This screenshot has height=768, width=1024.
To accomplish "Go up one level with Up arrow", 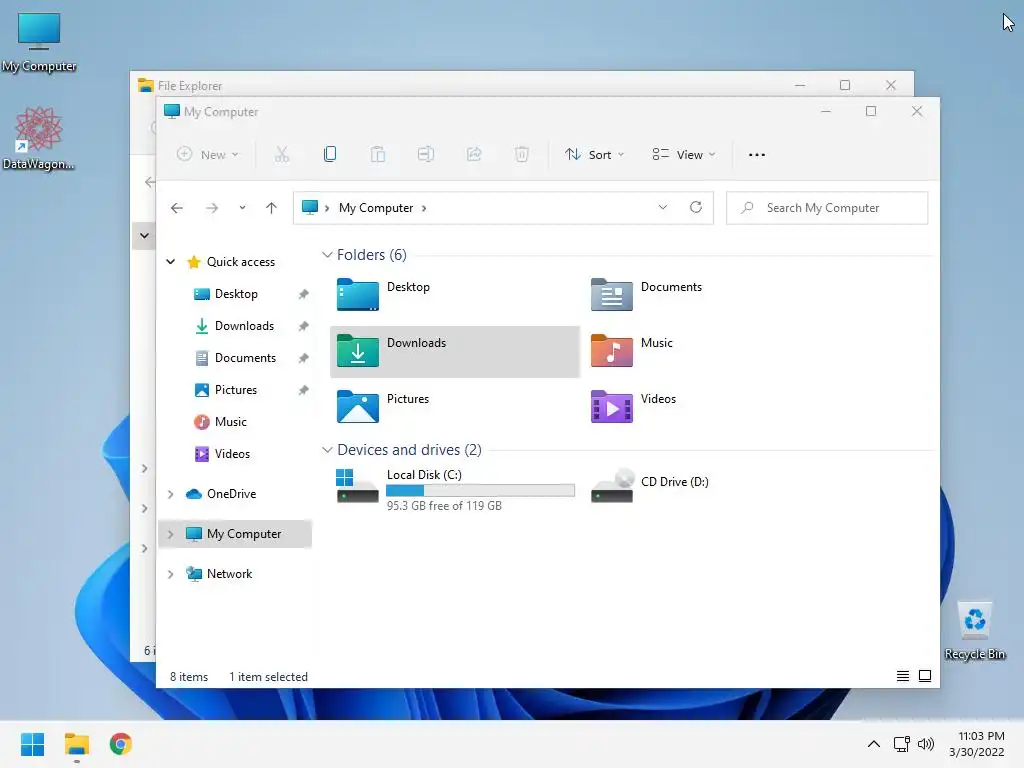I will [272, 208].
